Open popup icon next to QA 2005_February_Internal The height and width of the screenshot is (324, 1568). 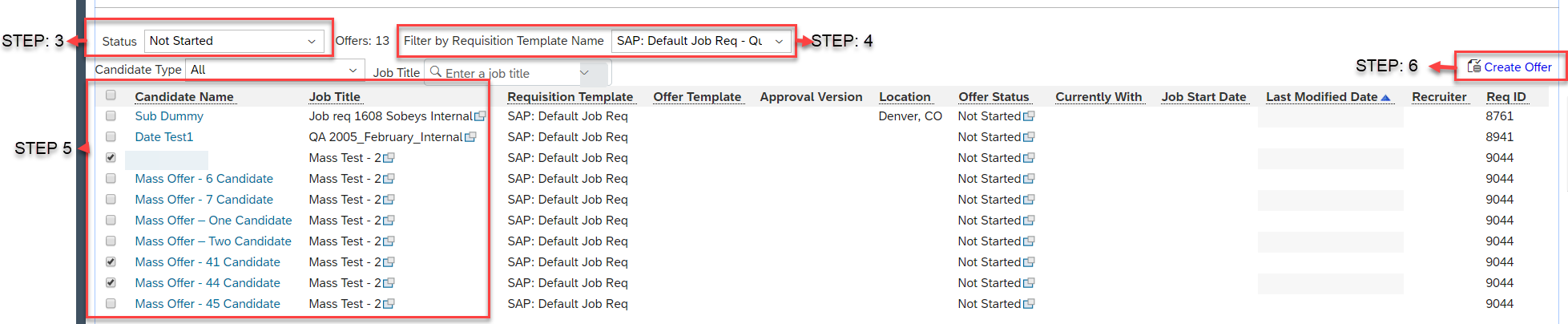[470, 137]
